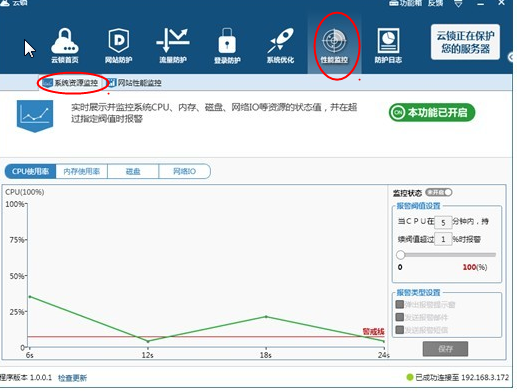Viewport: 521px width, 392px height.
Task: Click the 保存 save button
Action: (445, 349)
